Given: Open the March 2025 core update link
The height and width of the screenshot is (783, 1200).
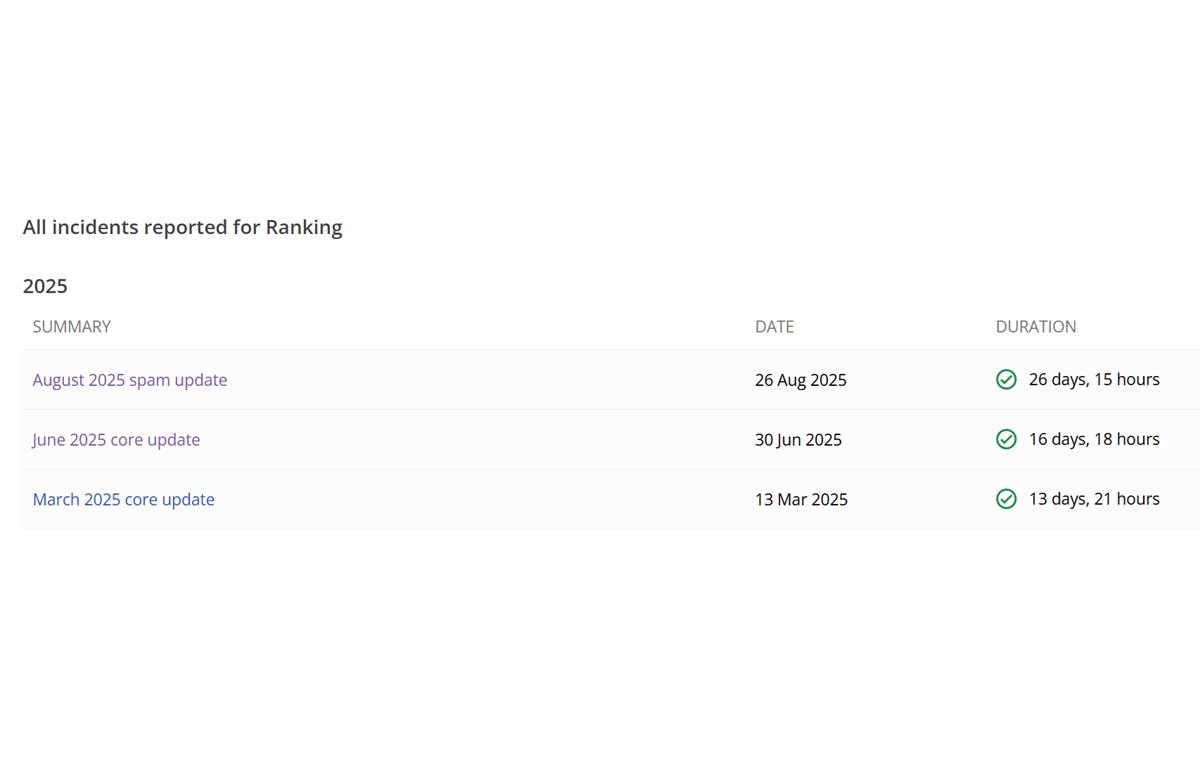Looking at the screenshot, I should 123,499.
